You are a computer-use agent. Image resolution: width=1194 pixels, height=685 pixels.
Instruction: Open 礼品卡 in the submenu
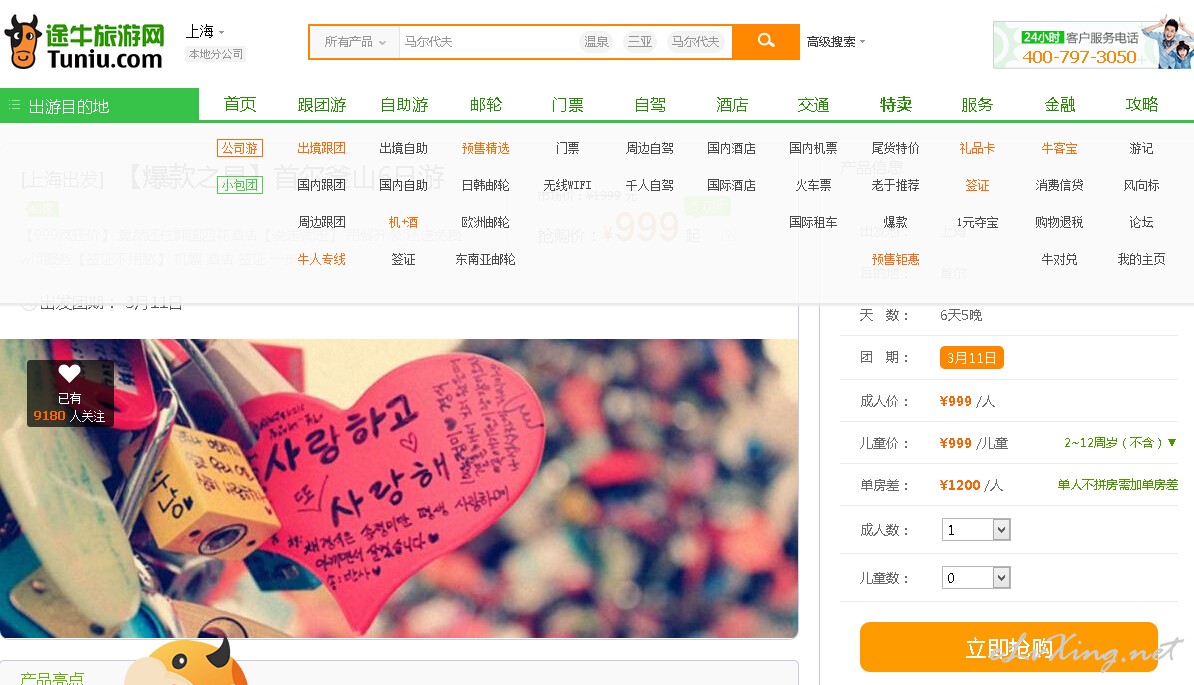(977, 148)
